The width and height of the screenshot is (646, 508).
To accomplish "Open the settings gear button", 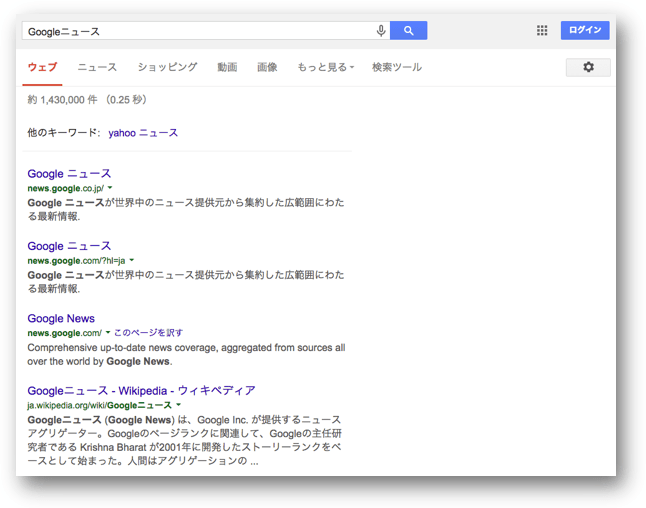I will [588, 67].
